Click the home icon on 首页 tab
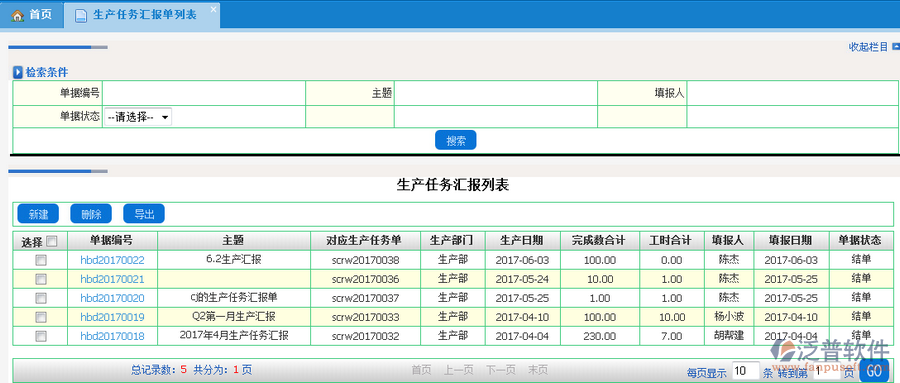Image resolution: width=900 pixels, height=383 pixels. [17, 15]
